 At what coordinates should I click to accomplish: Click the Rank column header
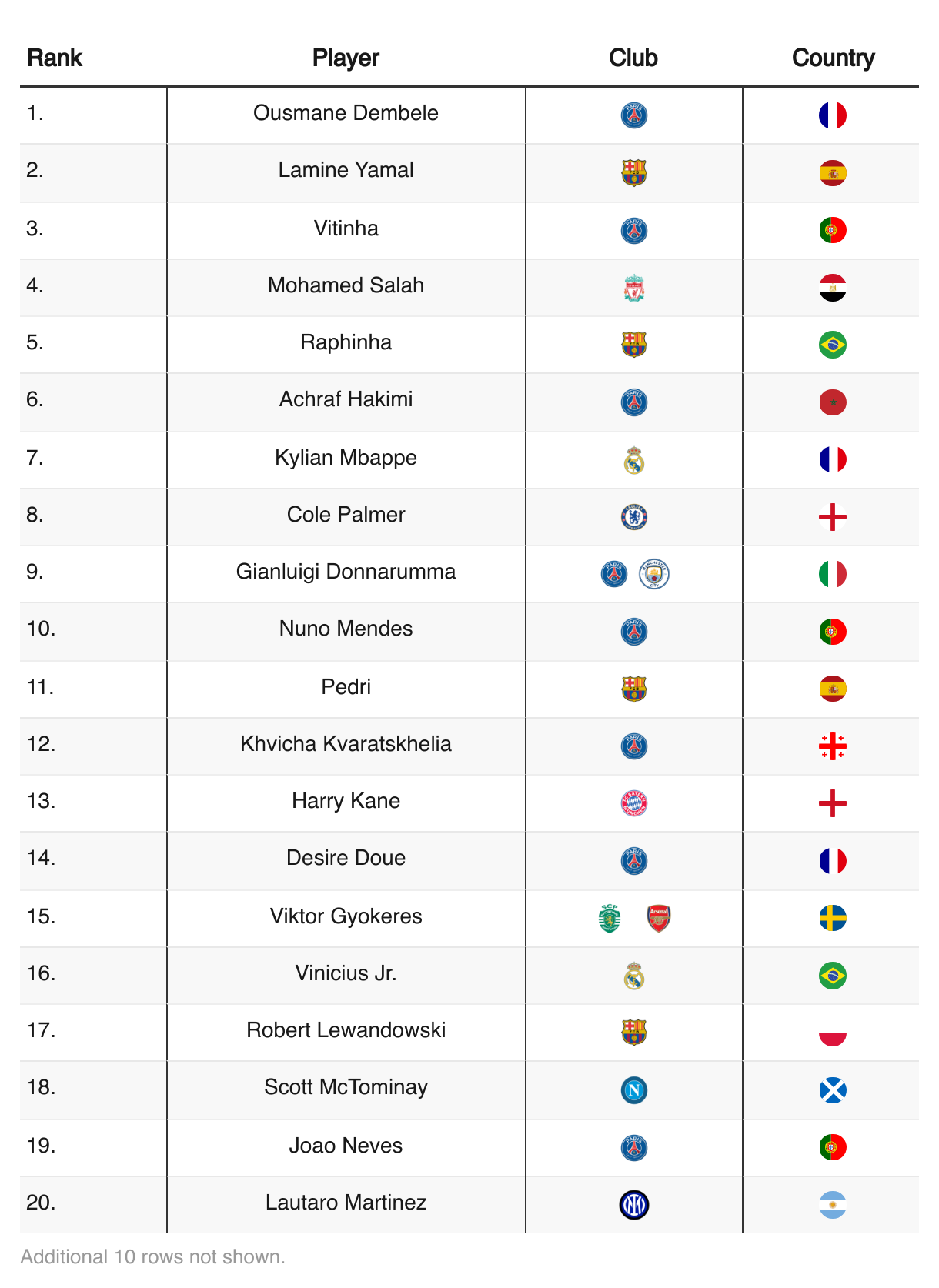55,58
